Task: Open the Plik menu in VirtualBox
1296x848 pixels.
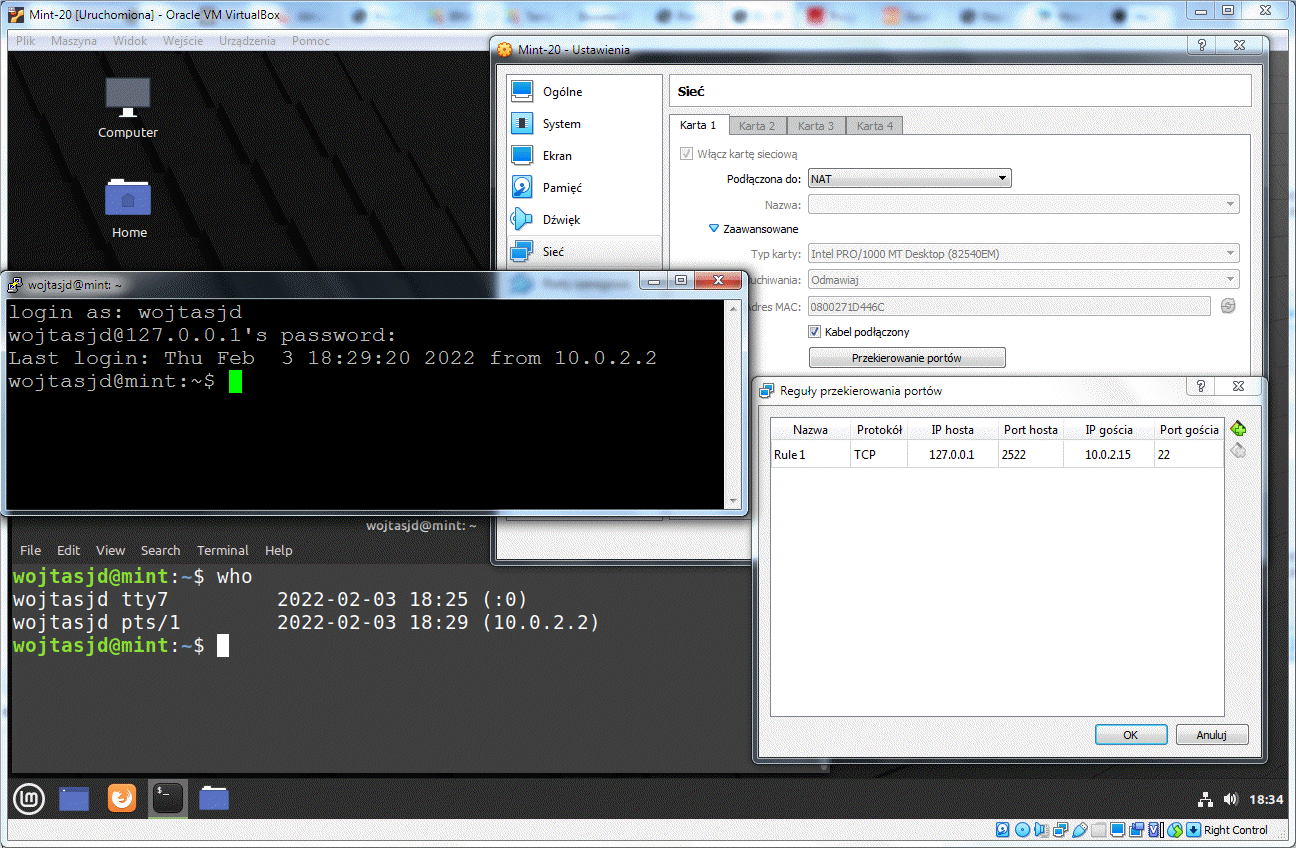Action: tap(26, 41)
